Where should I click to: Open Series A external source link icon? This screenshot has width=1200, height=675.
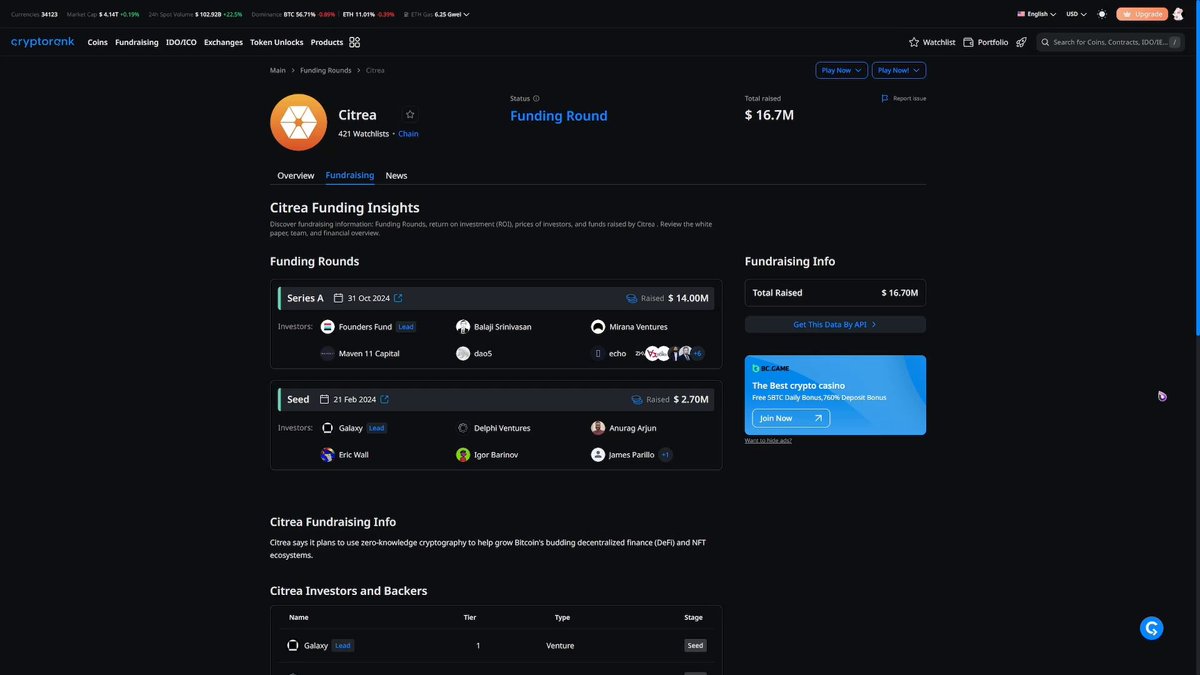tap(399, 298)
